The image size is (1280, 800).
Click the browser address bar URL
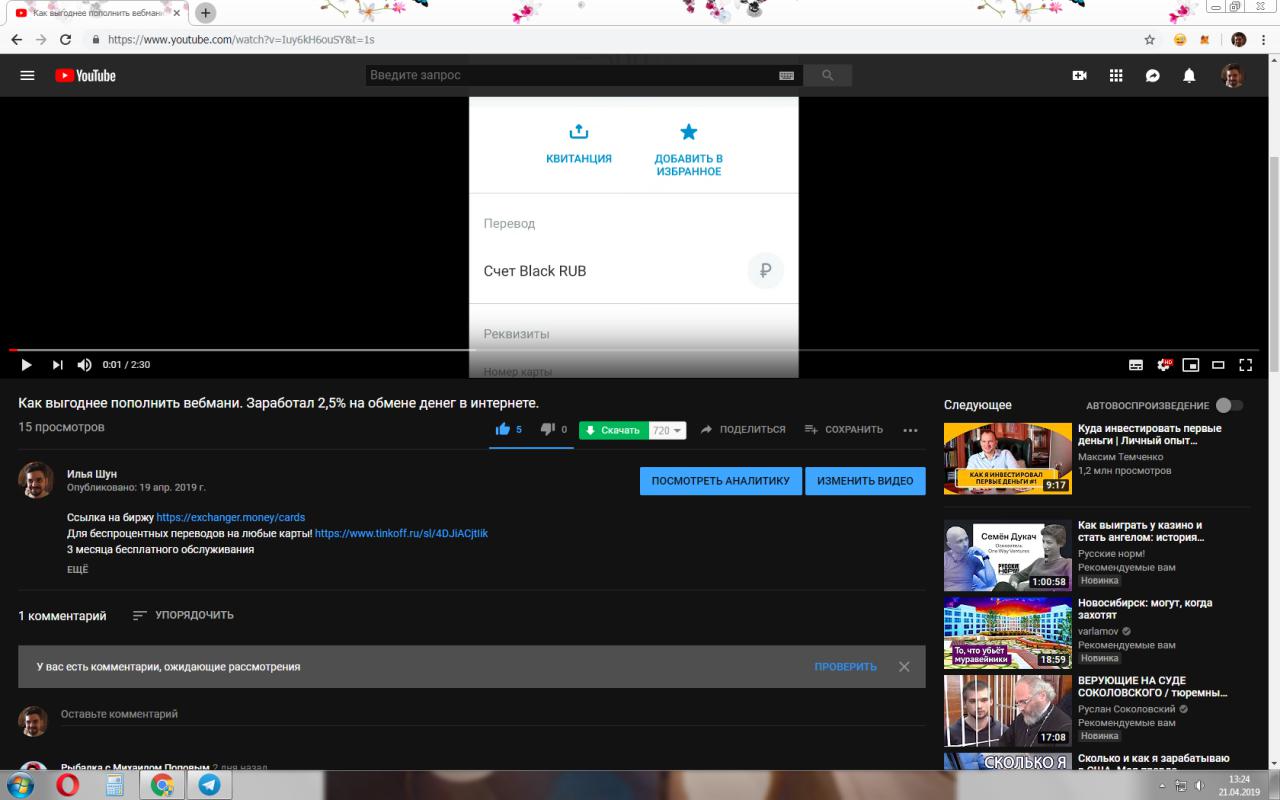coord(241,40)
